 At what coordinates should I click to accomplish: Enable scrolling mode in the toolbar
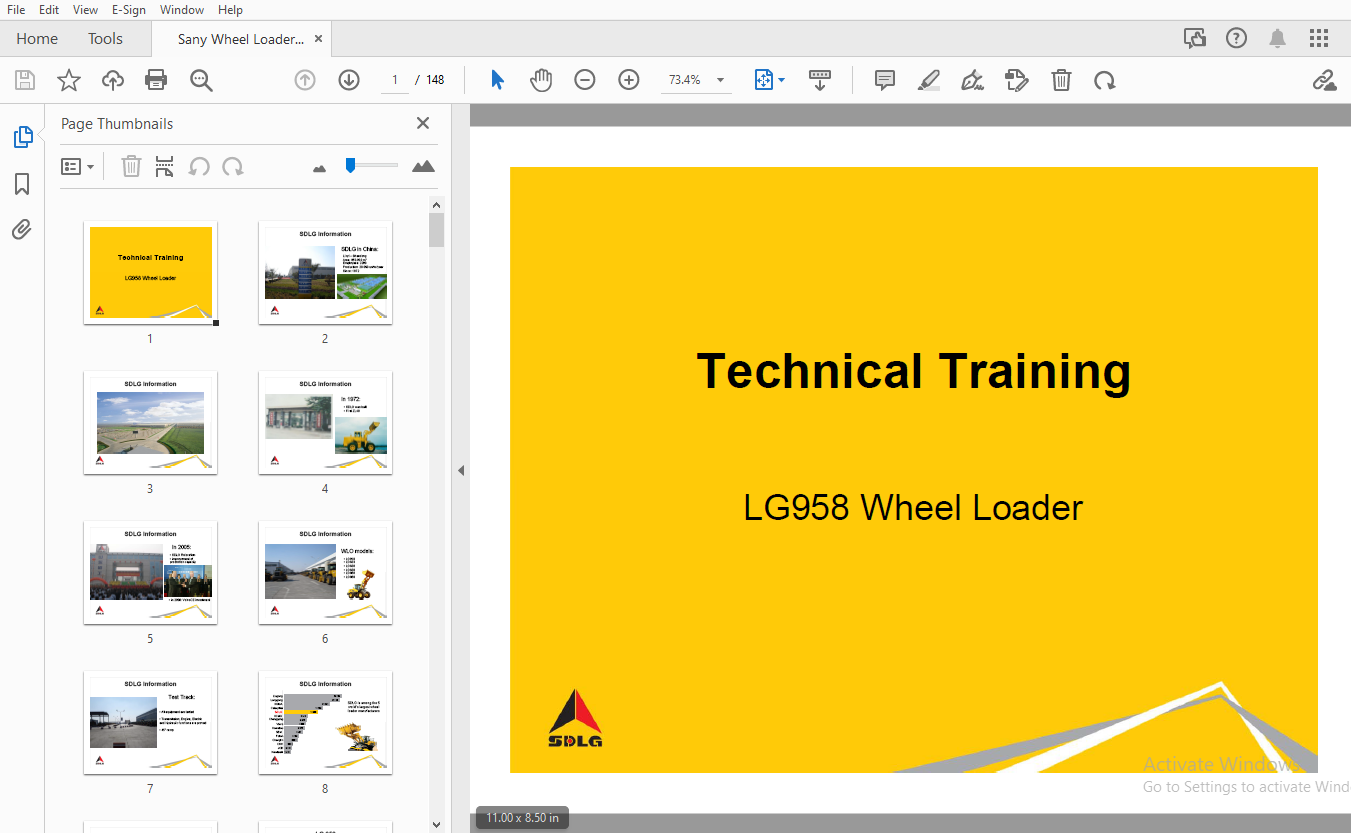coord(820,80)
